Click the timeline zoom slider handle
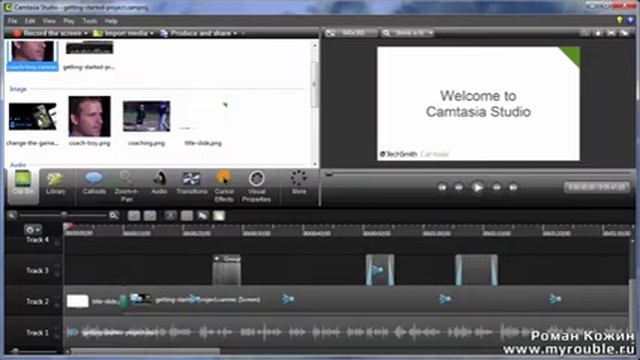This screenshot has height=360, width=640. pos(64,215)
